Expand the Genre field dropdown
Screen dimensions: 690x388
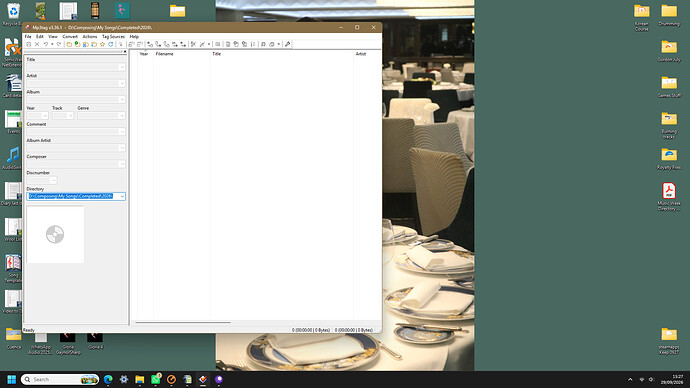(122, 115)
